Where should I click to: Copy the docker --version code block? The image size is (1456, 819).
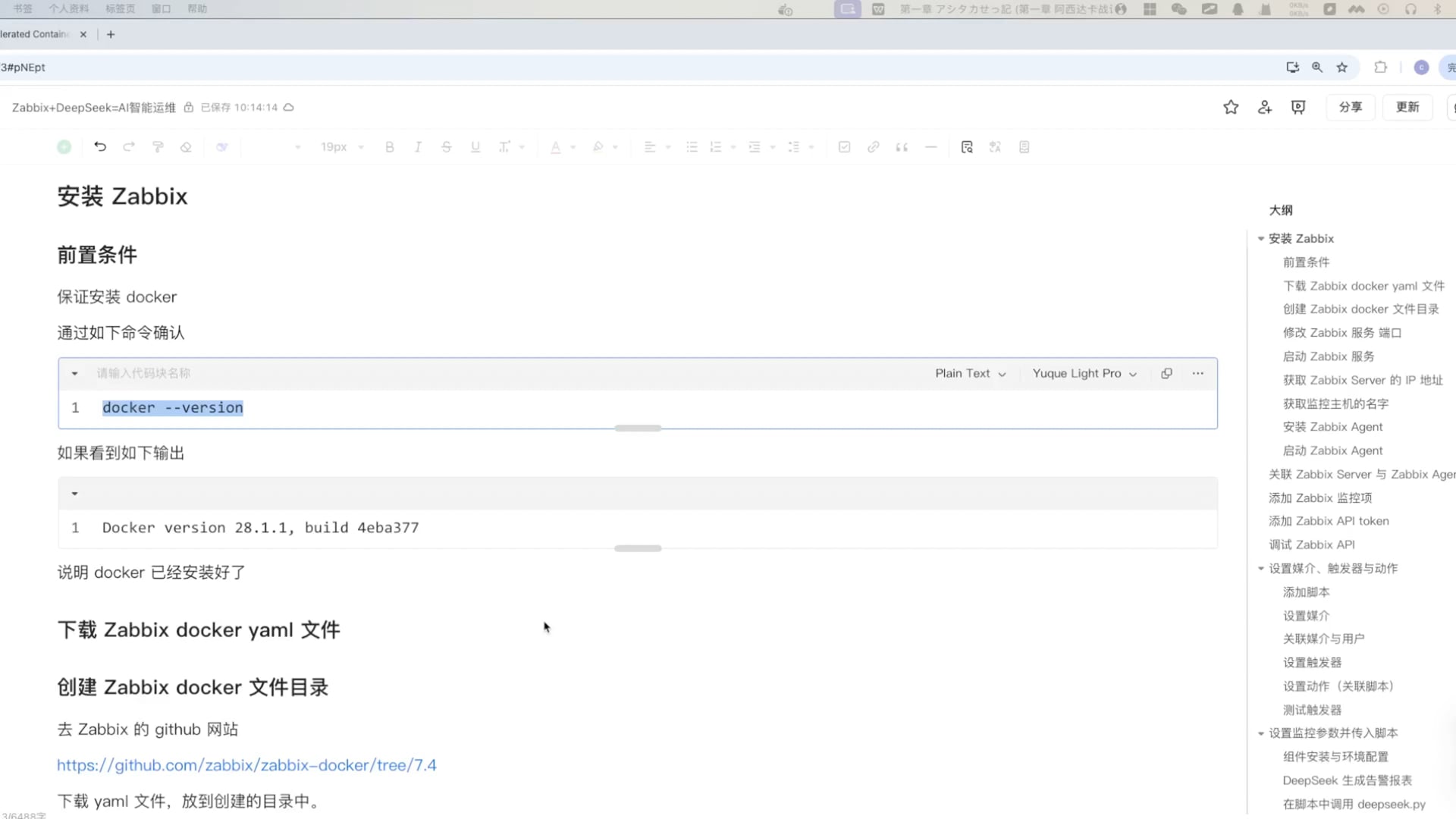click(x=1166, y=373)
